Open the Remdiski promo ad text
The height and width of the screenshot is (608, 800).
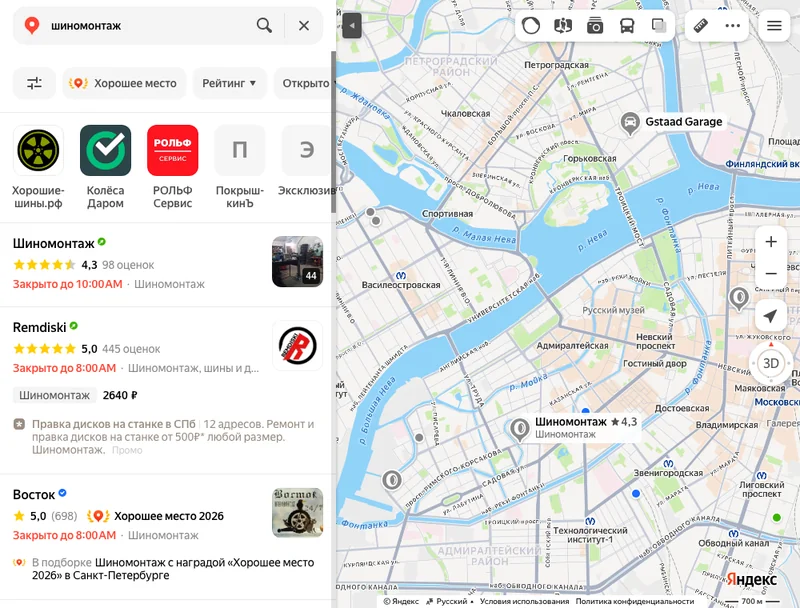coord(173,437)
